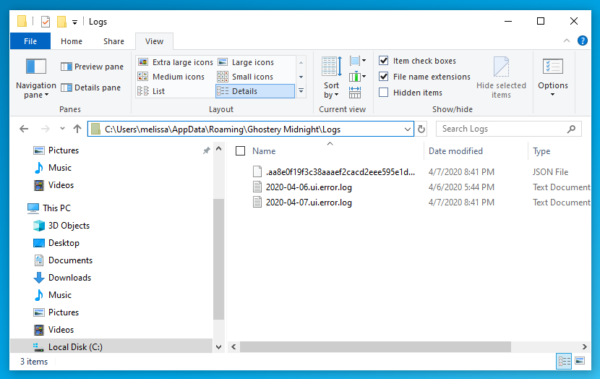This screenshot has width=600, height=379.
Task: Go up one folder level
Action: tap(77, 129)
